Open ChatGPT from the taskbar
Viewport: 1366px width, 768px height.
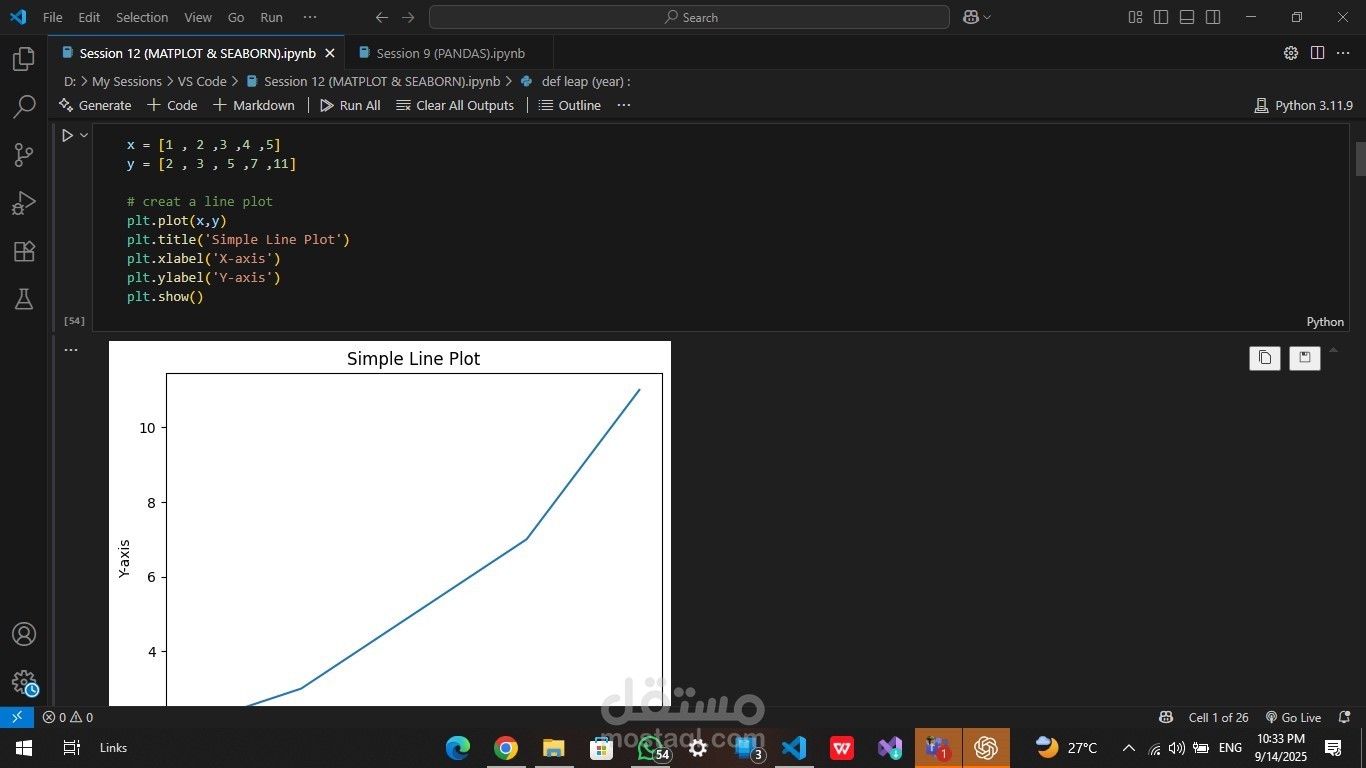[986, 748]
